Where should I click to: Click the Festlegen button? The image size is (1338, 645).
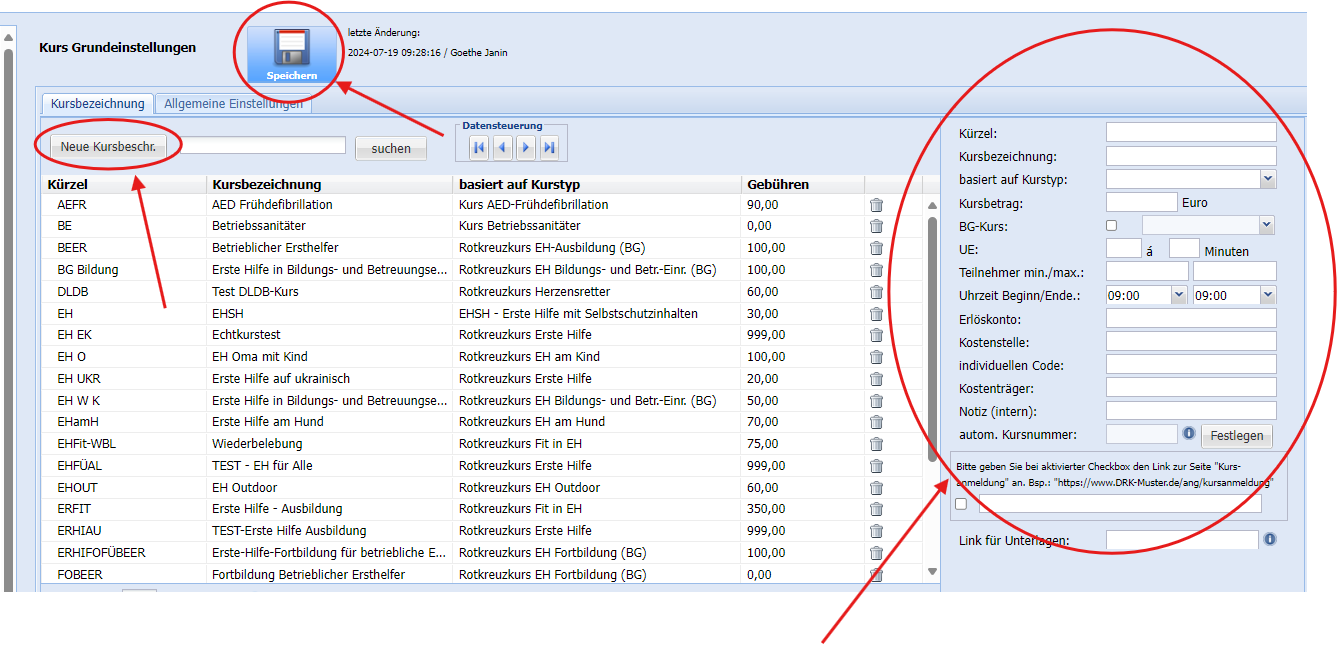coord(1237,436)
